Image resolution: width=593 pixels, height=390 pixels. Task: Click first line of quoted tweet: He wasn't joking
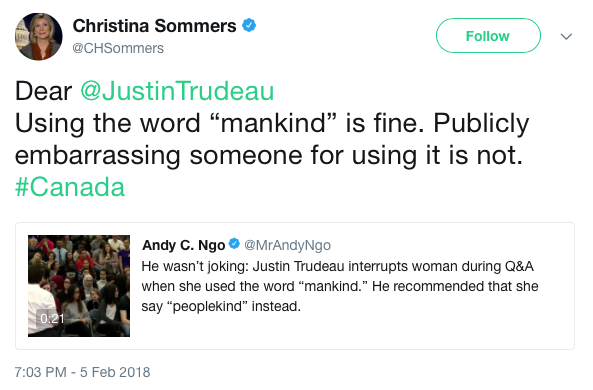click(337, 266)
